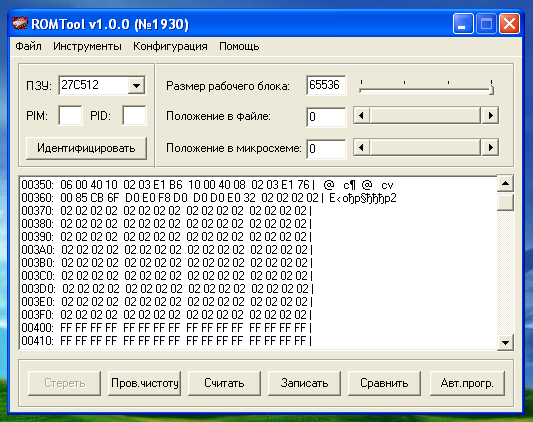Viewport: 533px width, 422px height.
Task: Click left arrow of file position scrollbar
Action: point(362,116)
